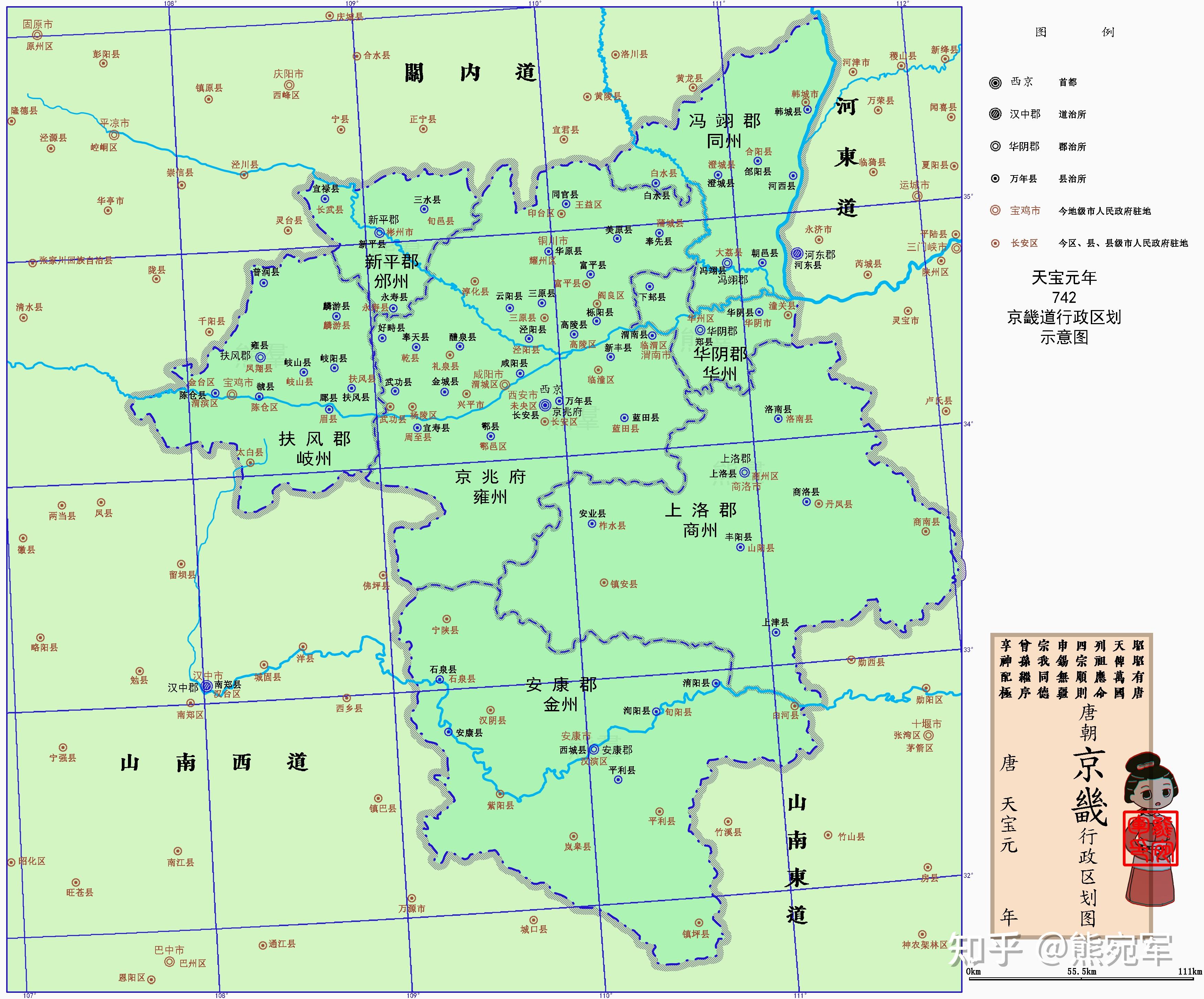The height and width of the screenshot is (999, 1204).
Task: Click the 长安区 district symbol in the legend
Action: (x=995, y=243)
